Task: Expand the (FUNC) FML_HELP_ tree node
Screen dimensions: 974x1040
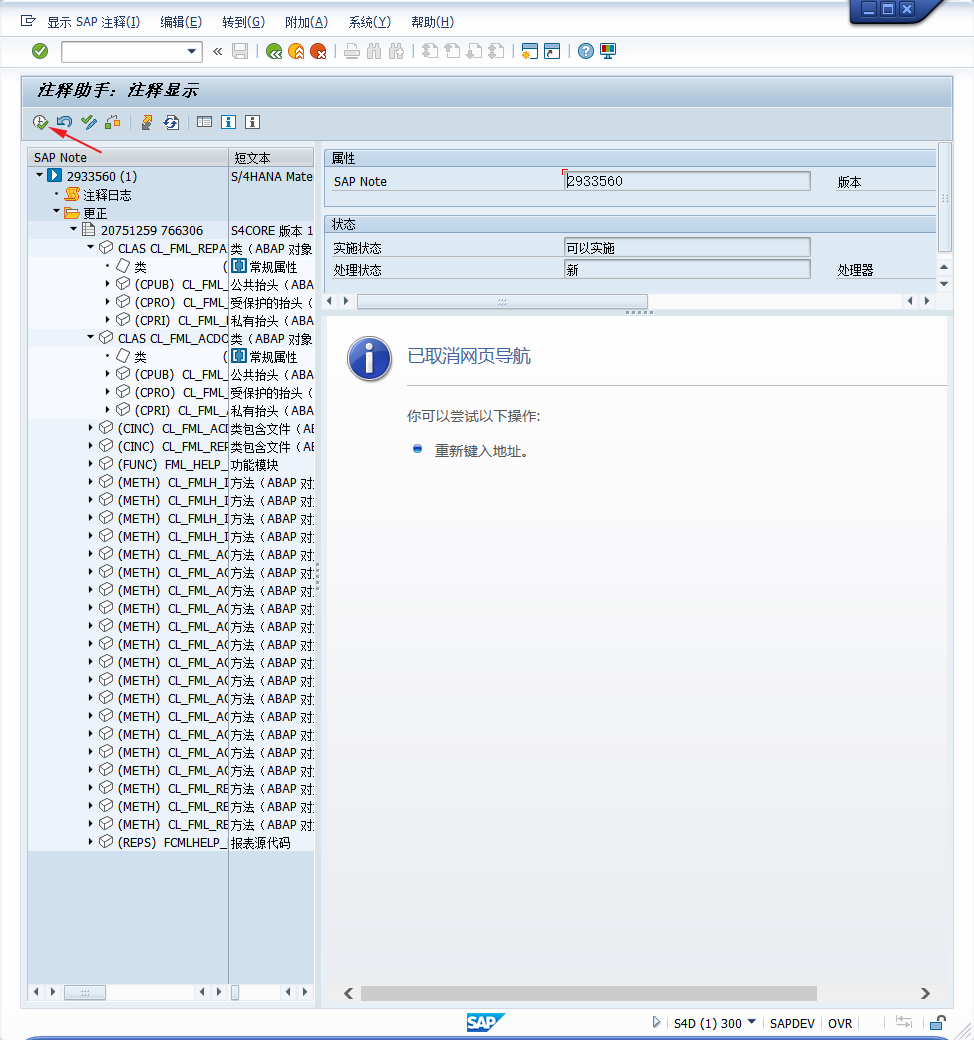Action: (91, 464)
